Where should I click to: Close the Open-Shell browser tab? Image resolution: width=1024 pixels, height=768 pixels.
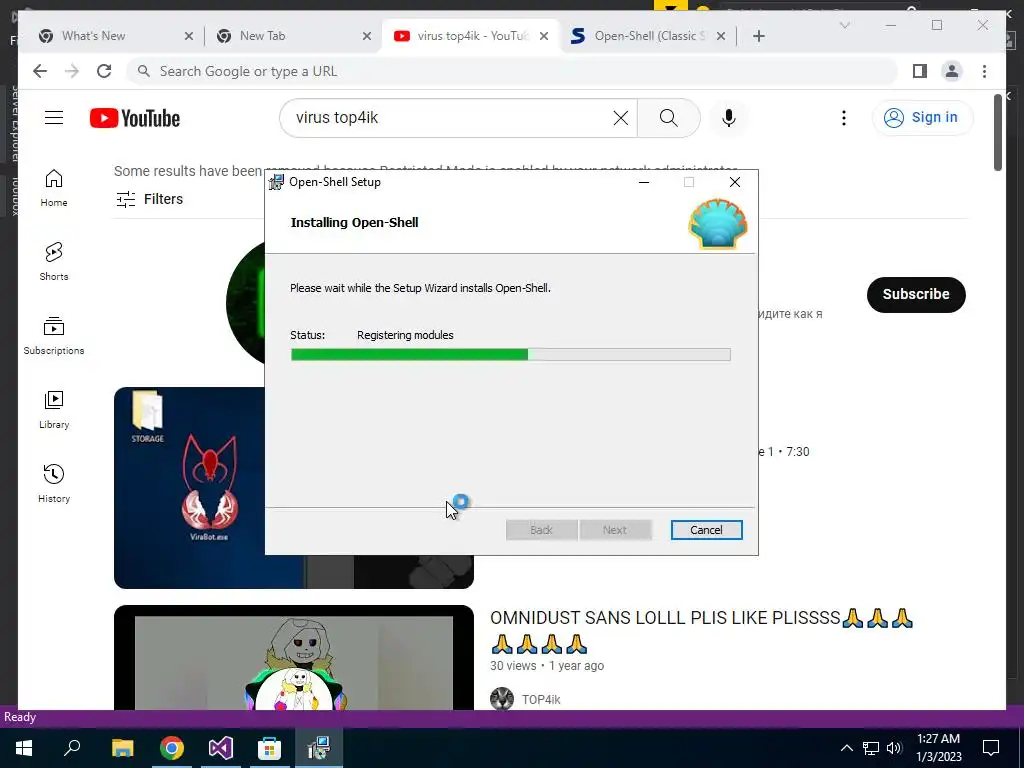(x=721, y=36)
